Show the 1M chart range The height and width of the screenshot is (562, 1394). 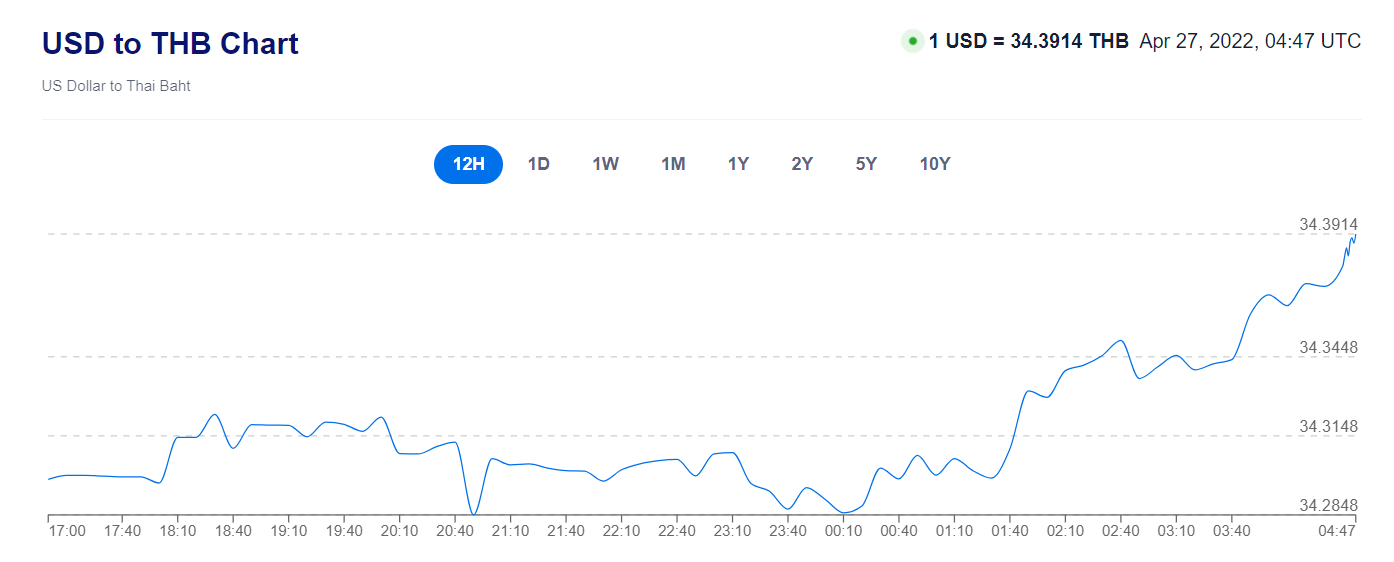(x=673, y=164)
